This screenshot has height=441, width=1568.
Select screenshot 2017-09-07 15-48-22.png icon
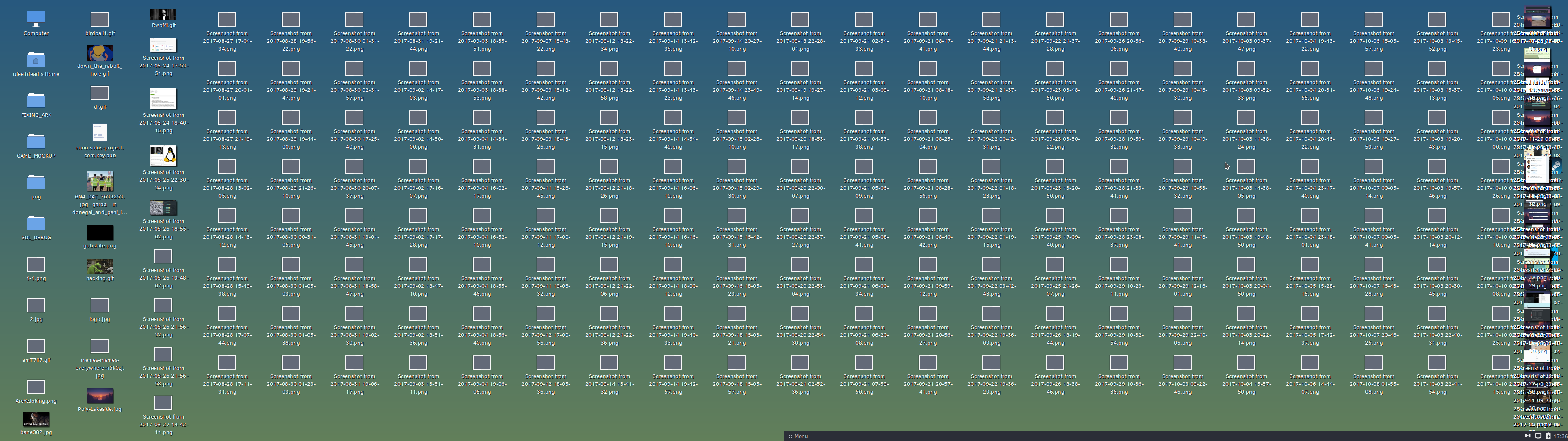546,20
